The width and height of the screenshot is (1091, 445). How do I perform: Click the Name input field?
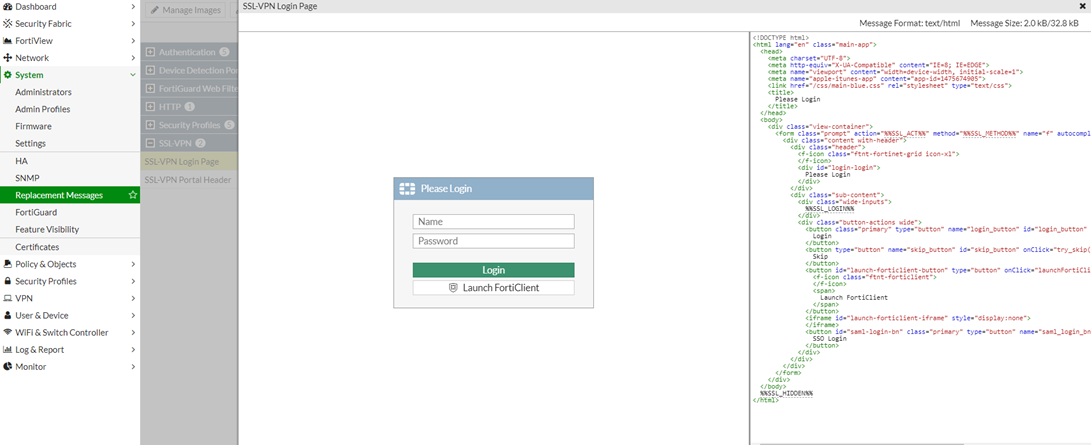click(x=493, y=222)
